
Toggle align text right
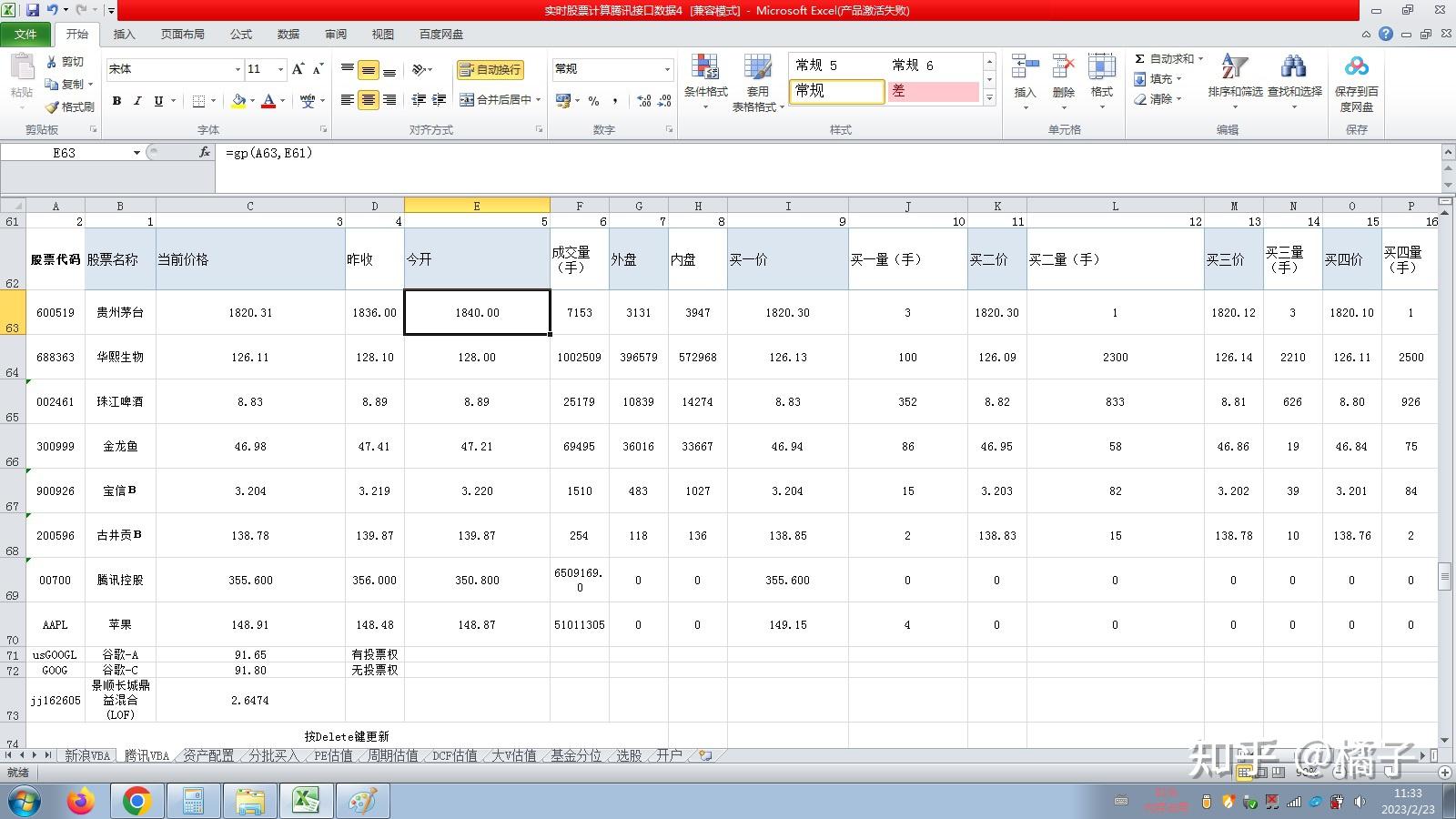pos(389,100)
